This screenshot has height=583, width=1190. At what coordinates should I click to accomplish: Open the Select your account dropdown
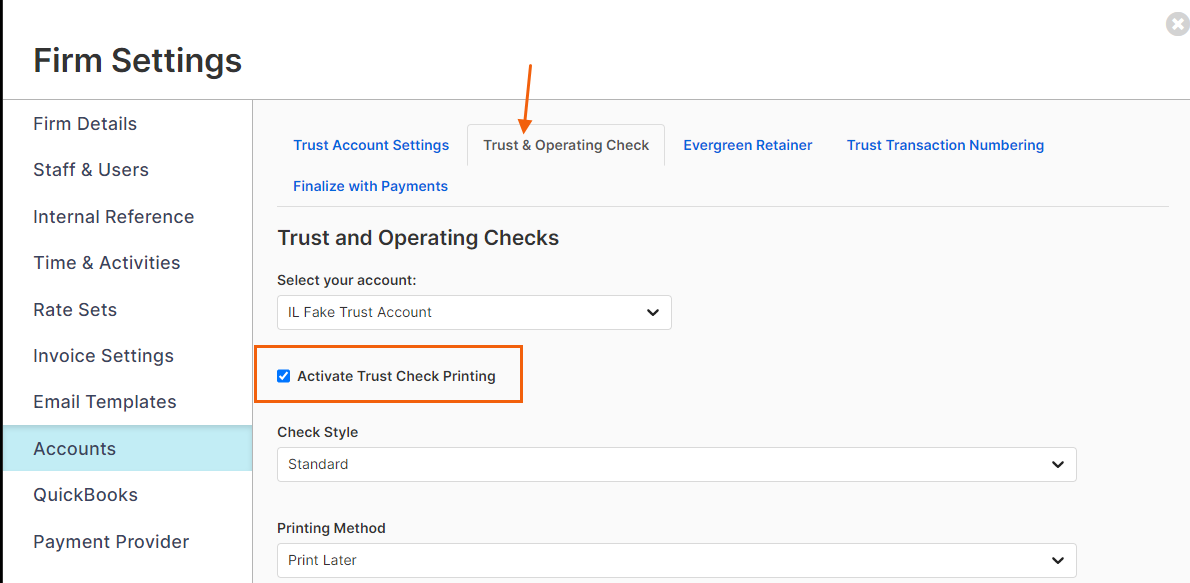click(474, 312)
